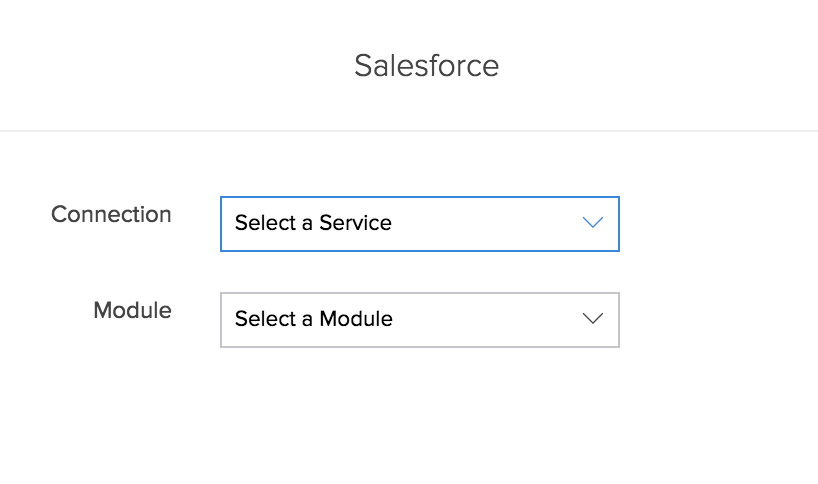The width and height of the screenshot is (818, 484).
Task: Open the Connection service dropdown
Action: (x=419, y=223)
